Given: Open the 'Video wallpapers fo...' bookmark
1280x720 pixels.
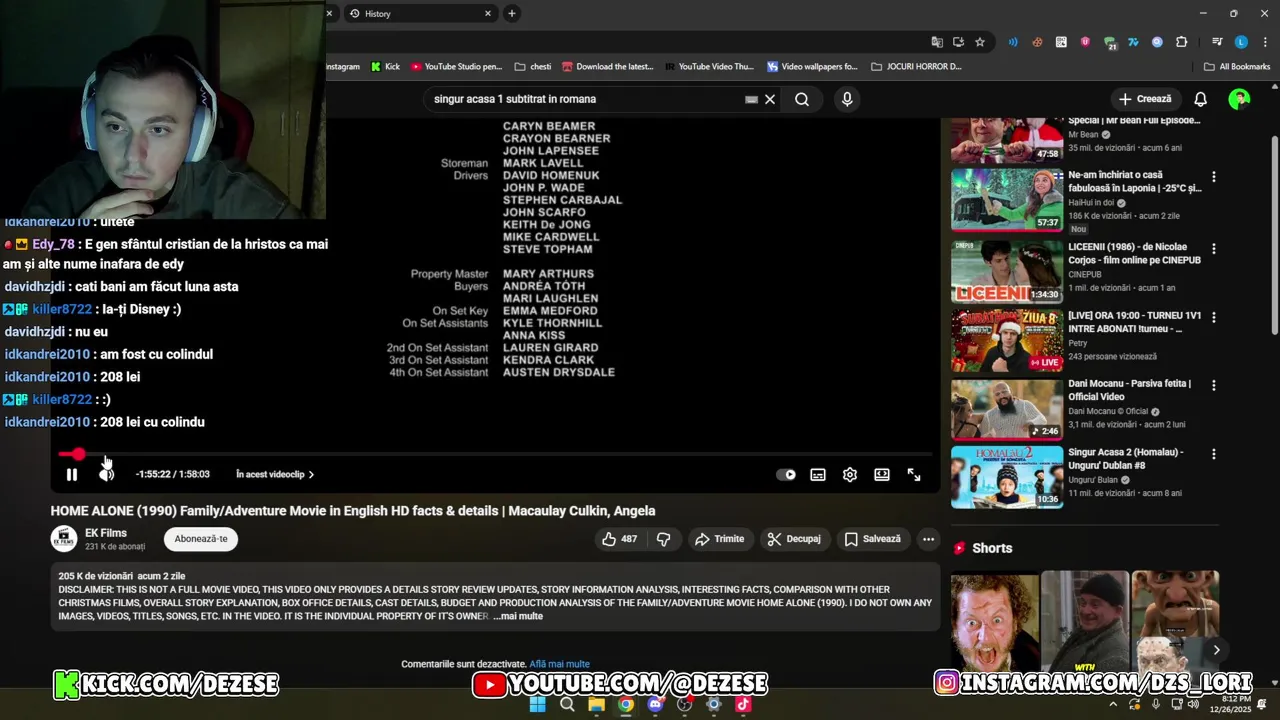Looking at the screenshot, I should 812,67.
